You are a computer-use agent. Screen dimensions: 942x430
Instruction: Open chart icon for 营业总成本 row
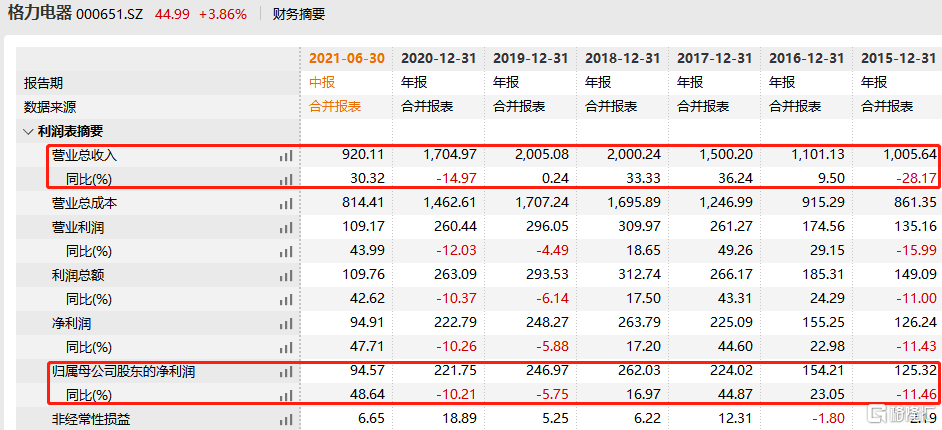[x=286, y=204]
